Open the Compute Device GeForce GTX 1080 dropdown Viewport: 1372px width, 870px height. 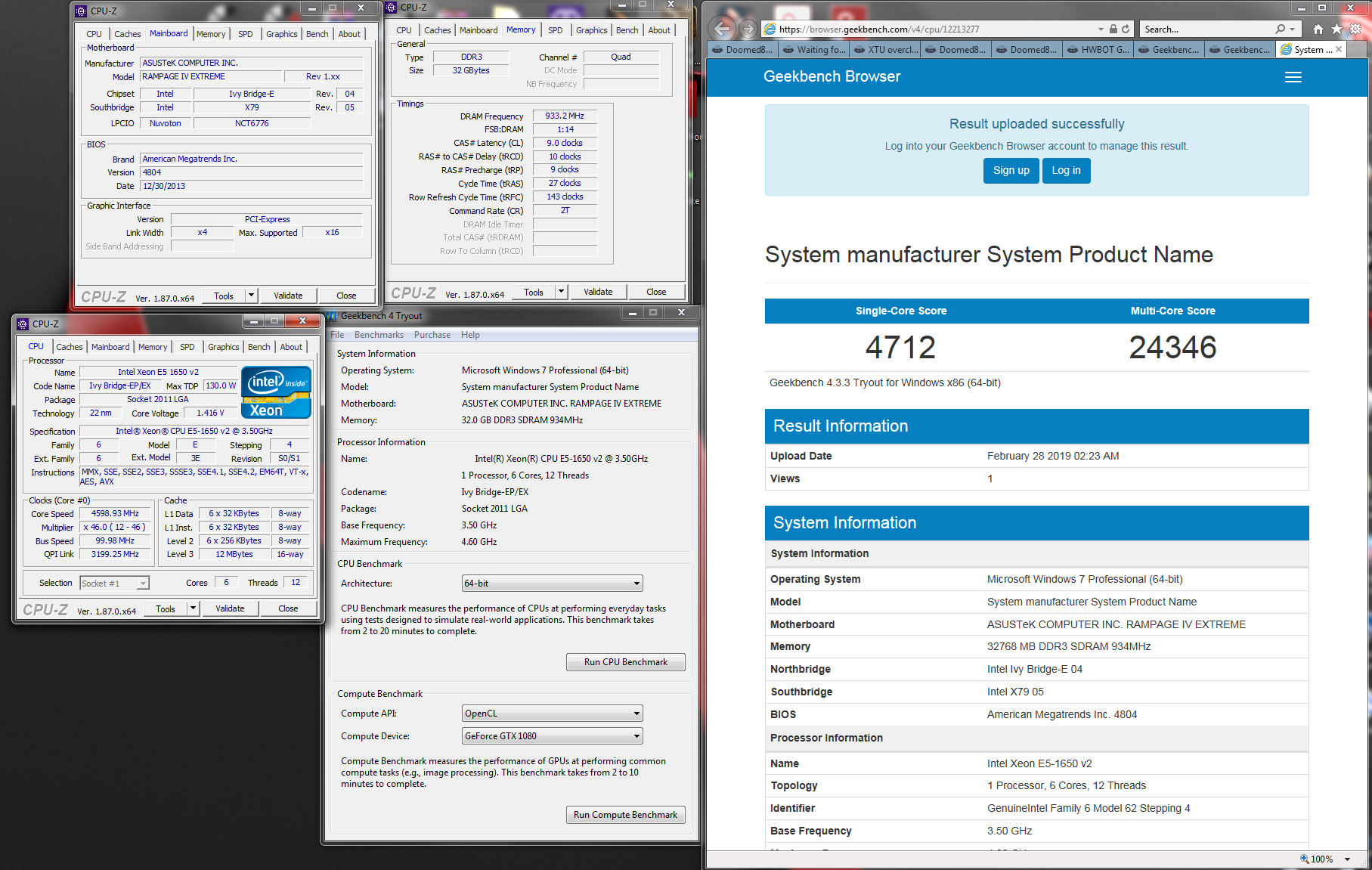(x=553, y=736)
